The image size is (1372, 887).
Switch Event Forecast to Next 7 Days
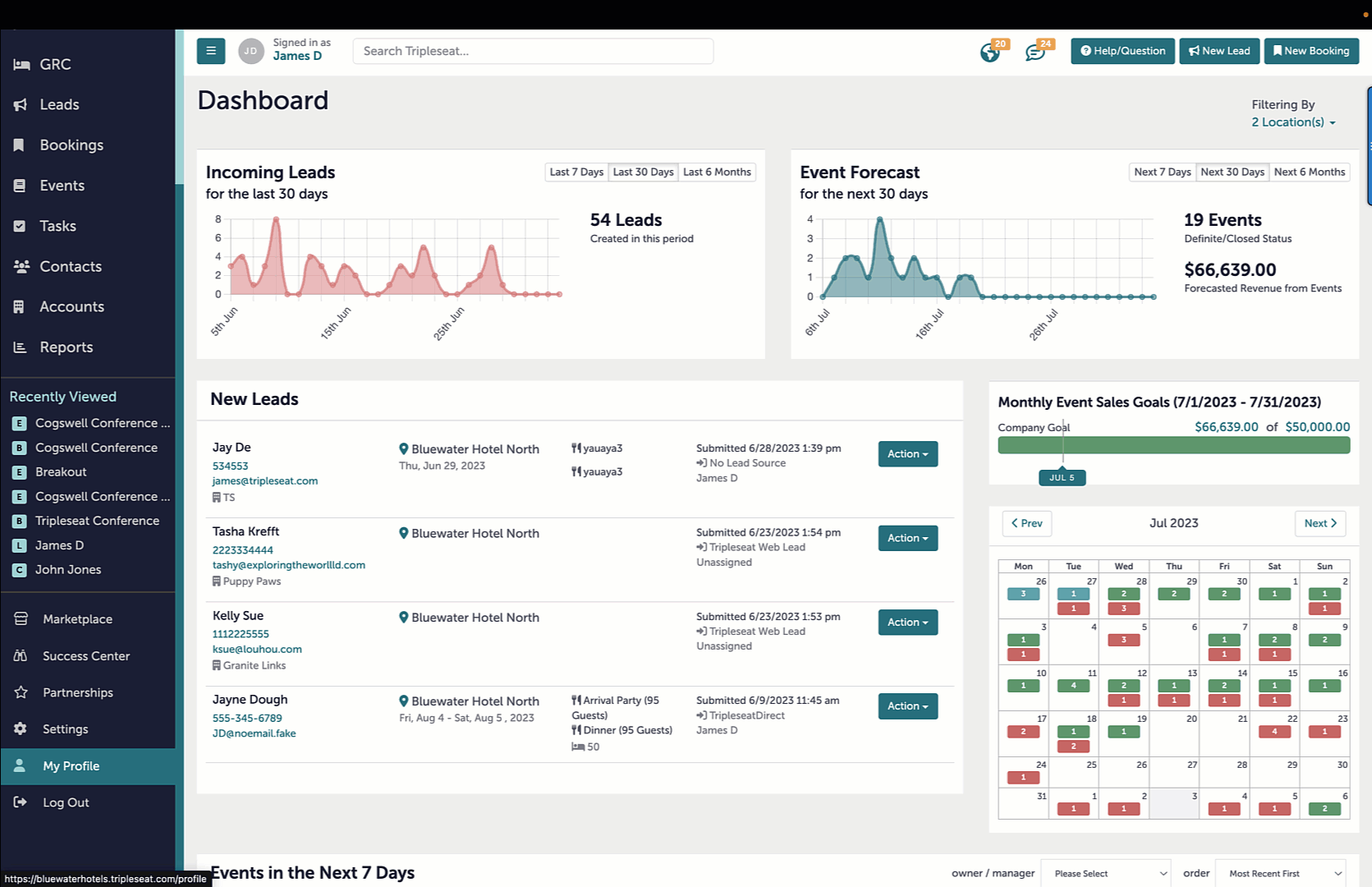1162,172
